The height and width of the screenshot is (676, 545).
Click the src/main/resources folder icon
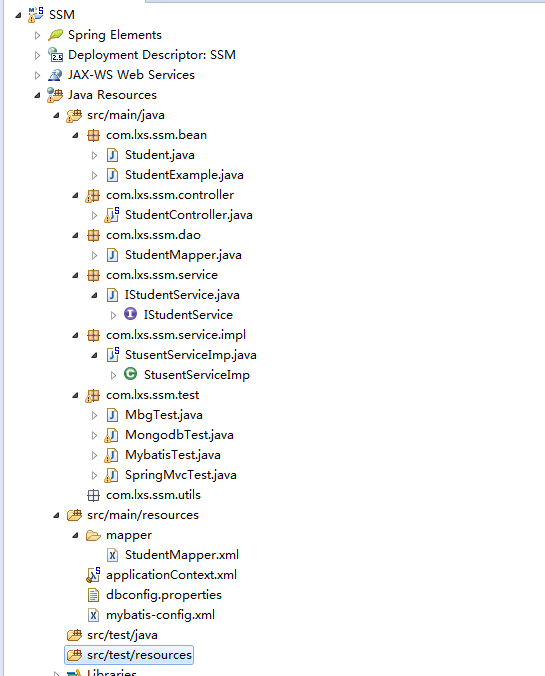tap(74, 515)
